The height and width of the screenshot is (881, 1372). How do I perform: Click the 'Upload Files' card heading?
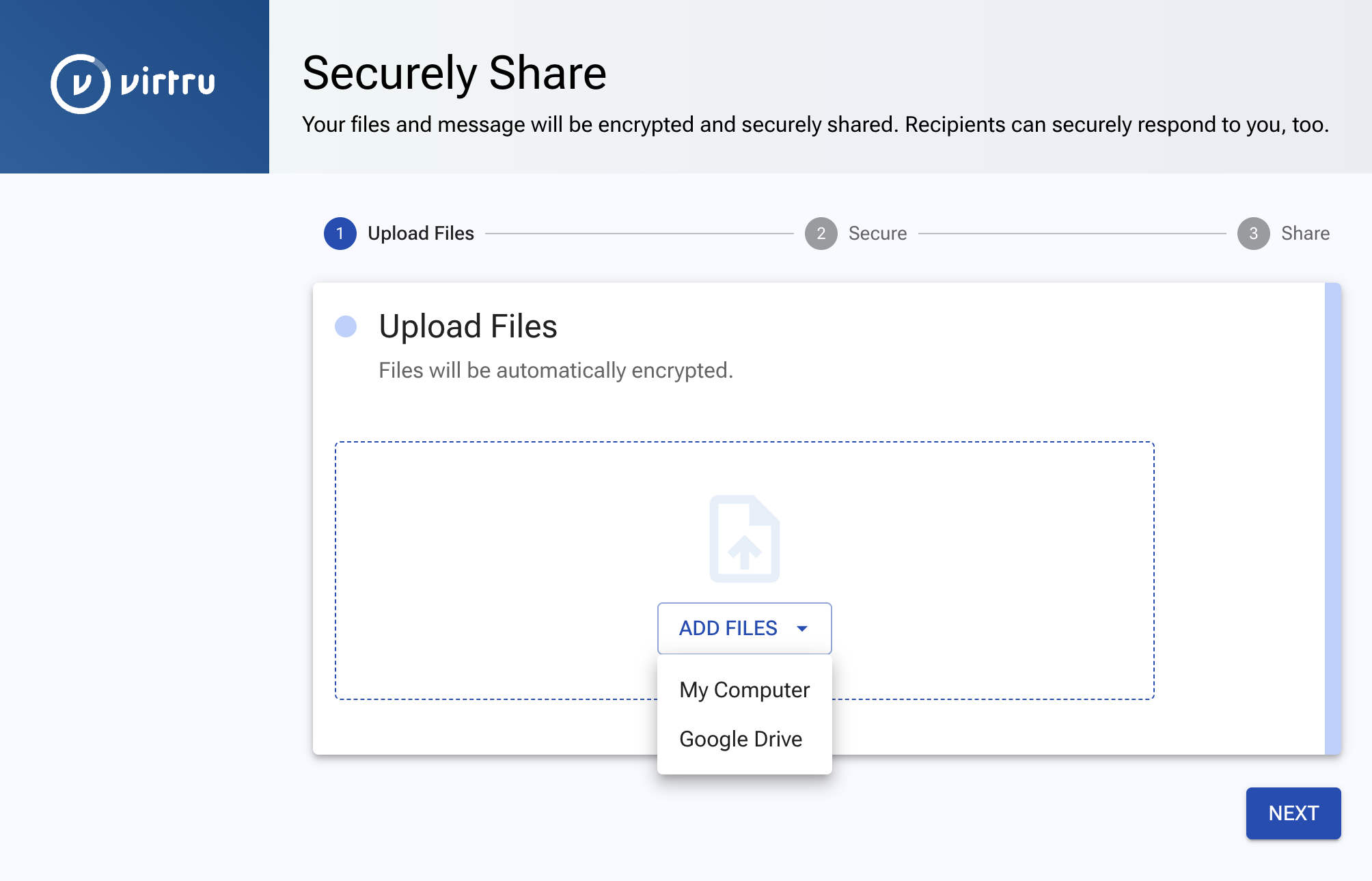(x=468, y=326)
